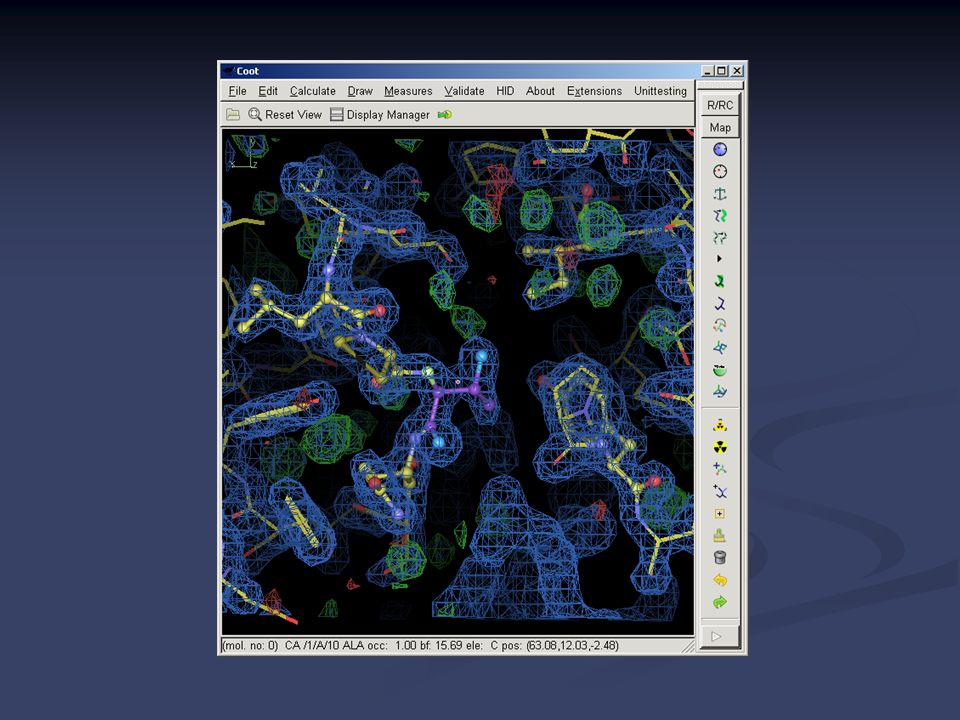Click the Auto Fit Rotamer green icon
Screen dimensions: 960x720
click(x=720, y=282)
